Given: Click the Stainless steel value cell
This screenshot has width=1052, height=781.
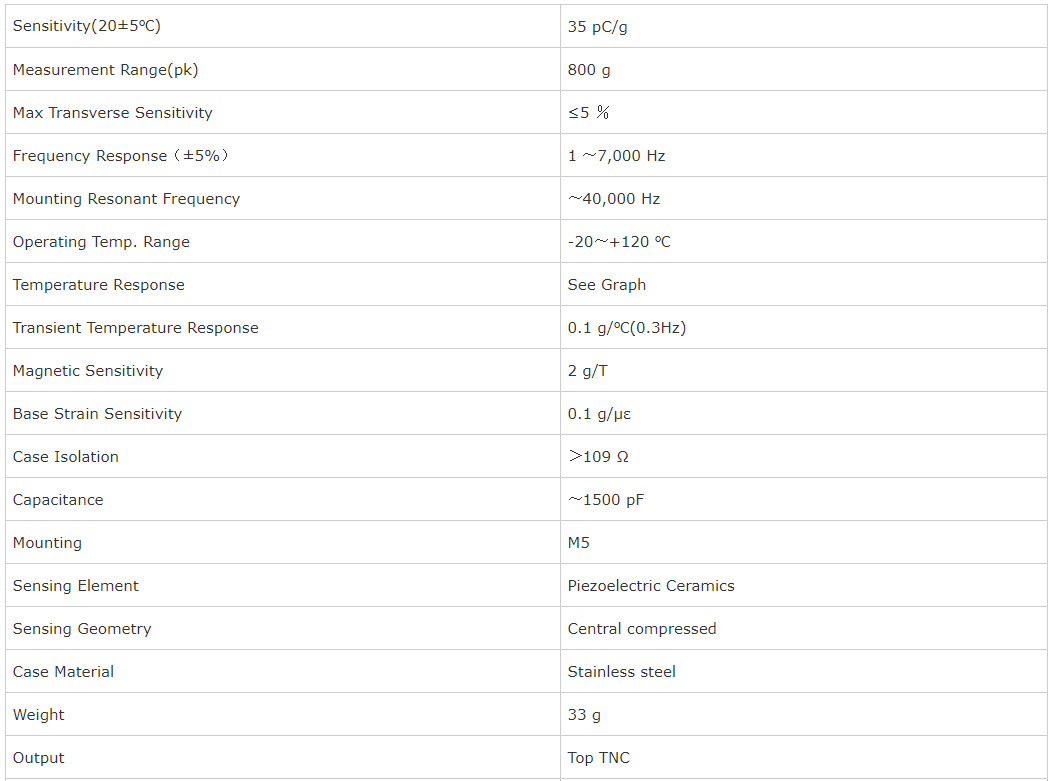Looking at the screenshot, I should [x=803, y=671].
